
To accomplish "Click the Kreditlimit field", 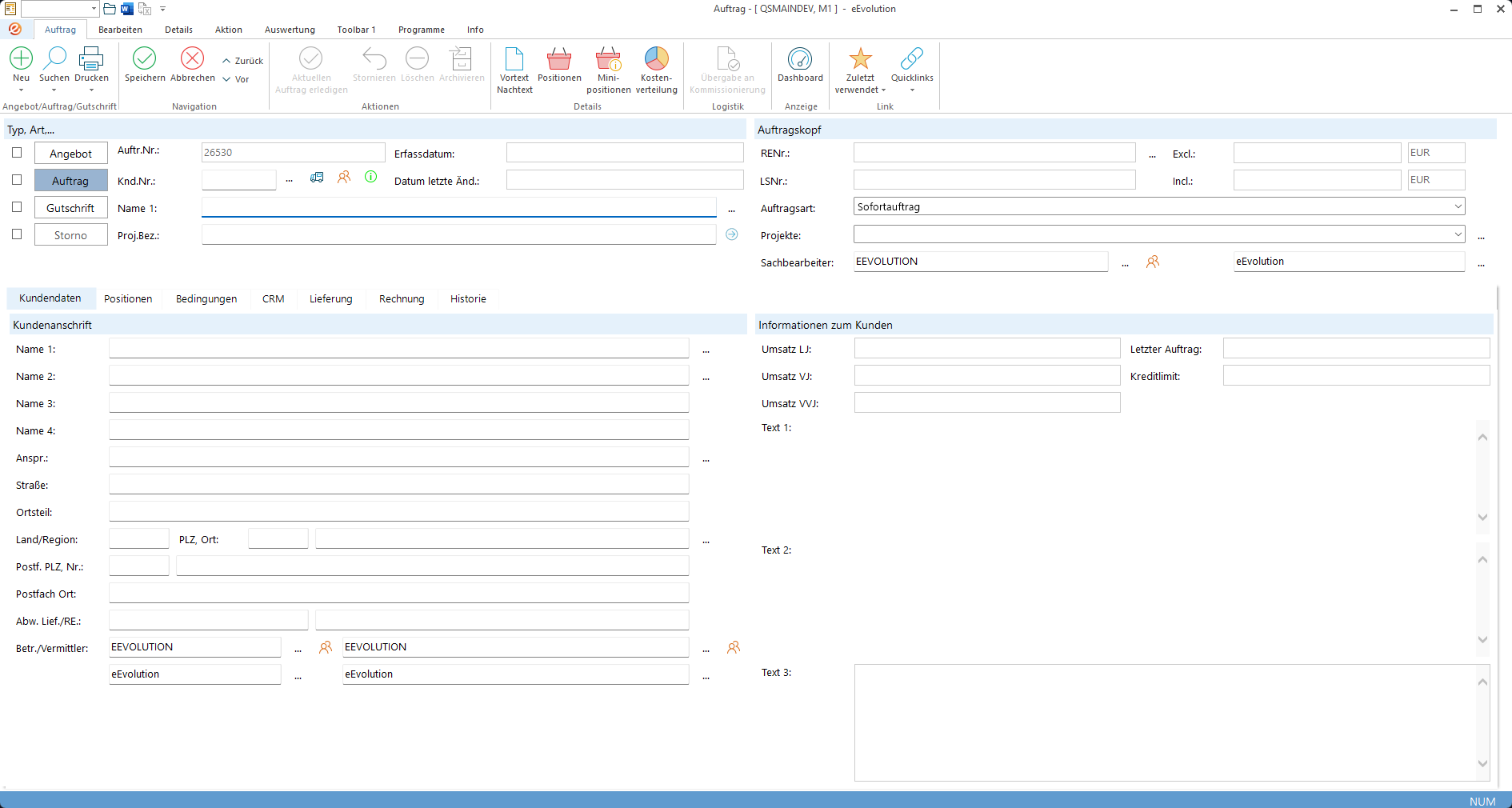I will pos(1356,376).
